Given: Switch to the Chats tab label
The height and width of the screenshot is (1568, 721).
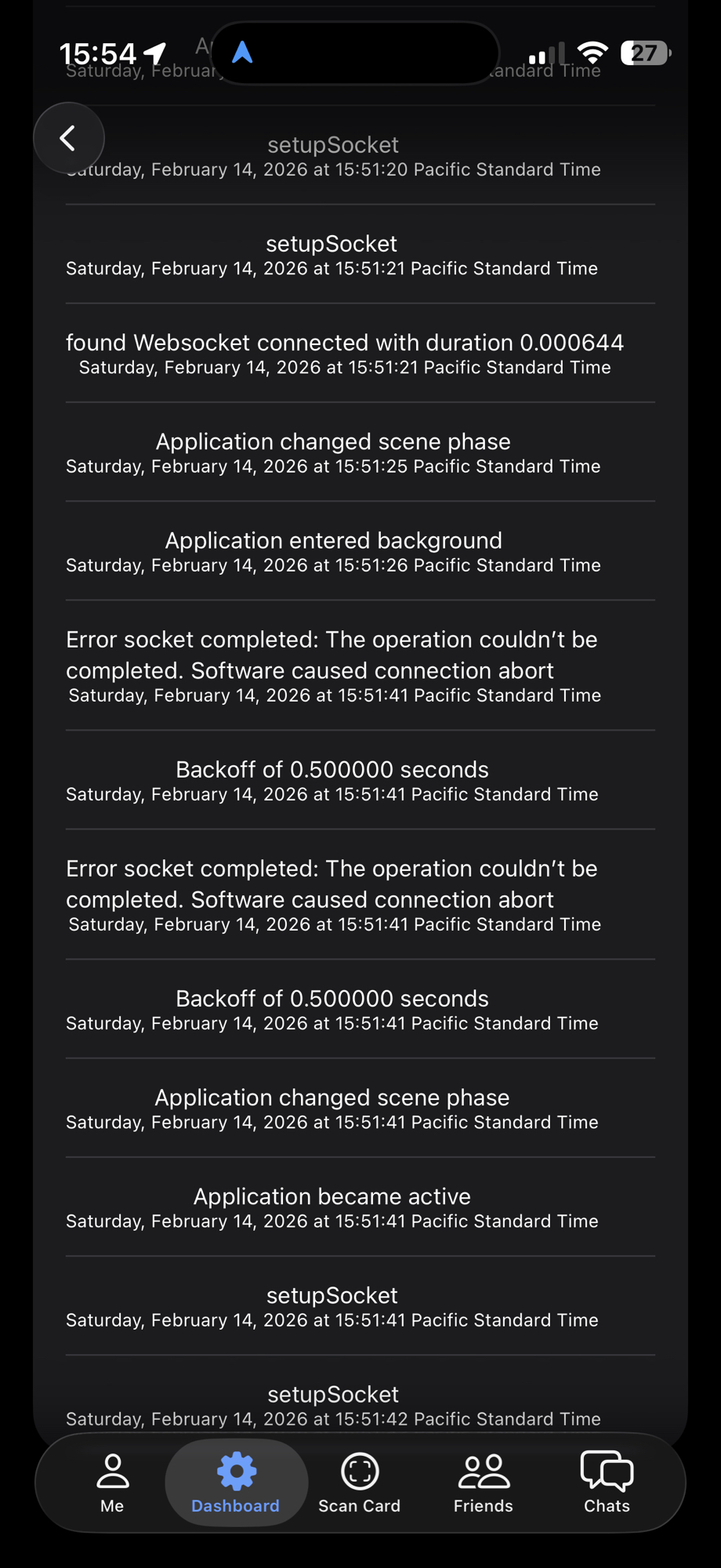Looking at the screenshot, I should (x=607, y=1506).
